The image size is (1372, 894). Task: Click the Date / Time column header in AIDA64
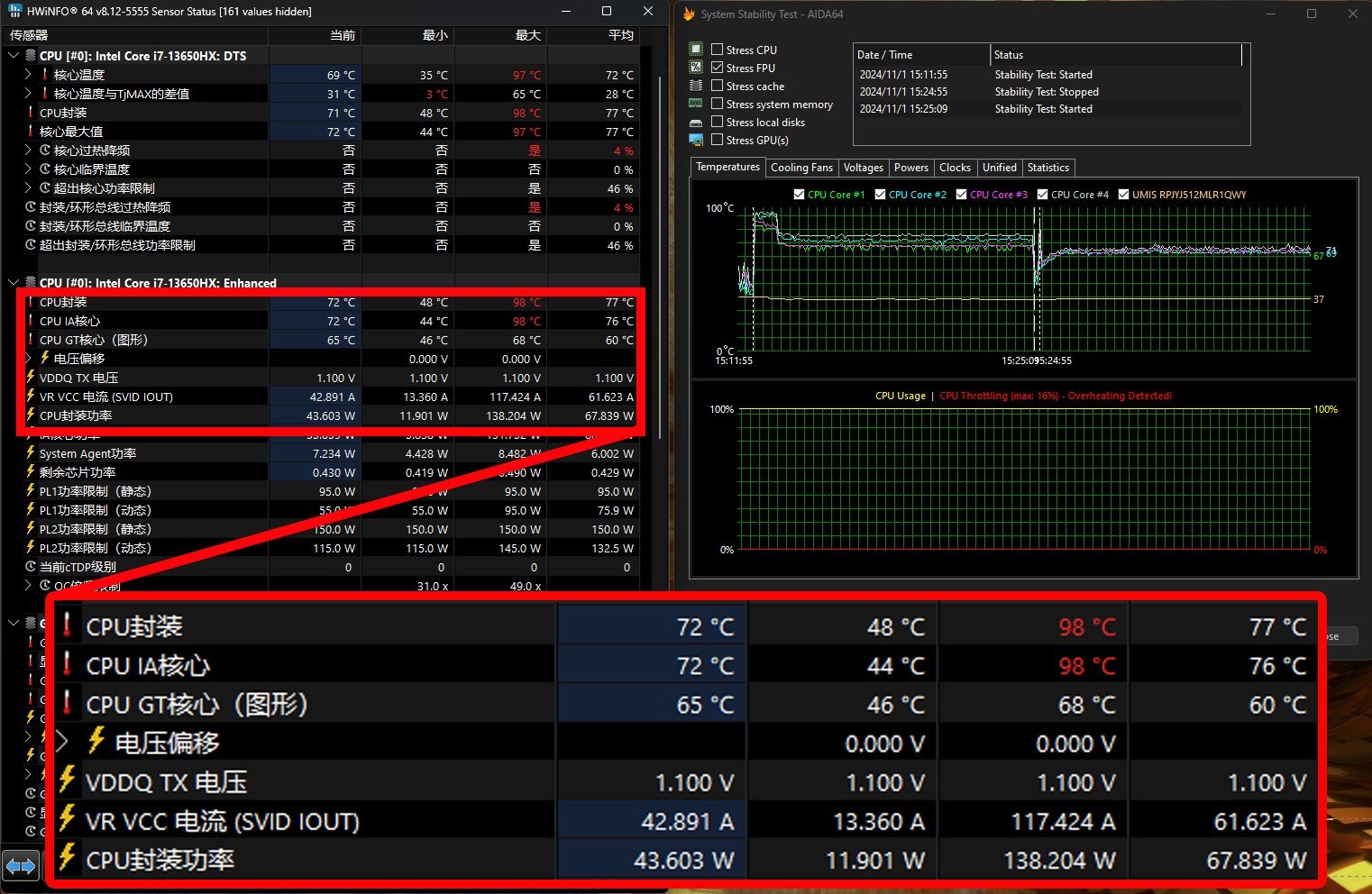[x=922, y=55]
